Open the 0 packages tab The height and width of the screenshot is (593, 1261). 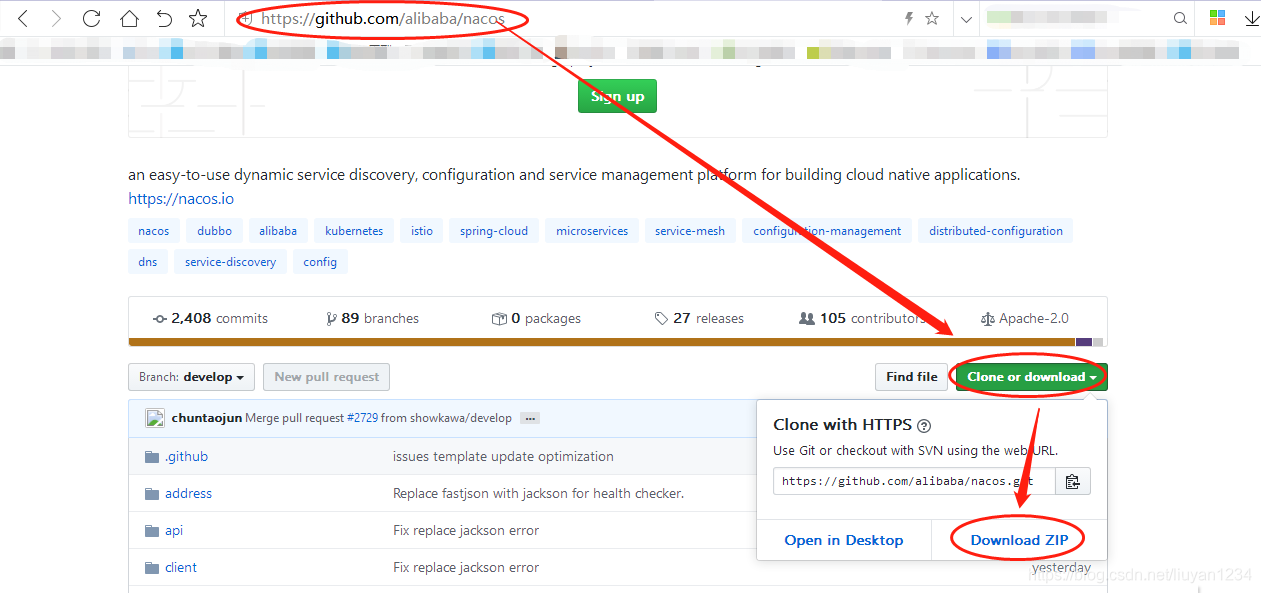tap(536, 318)
